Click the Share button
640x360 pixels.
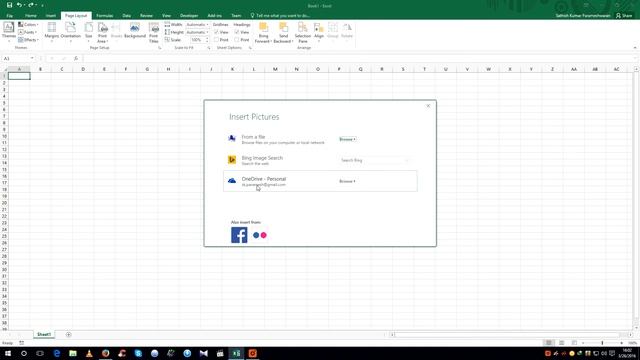624,16
